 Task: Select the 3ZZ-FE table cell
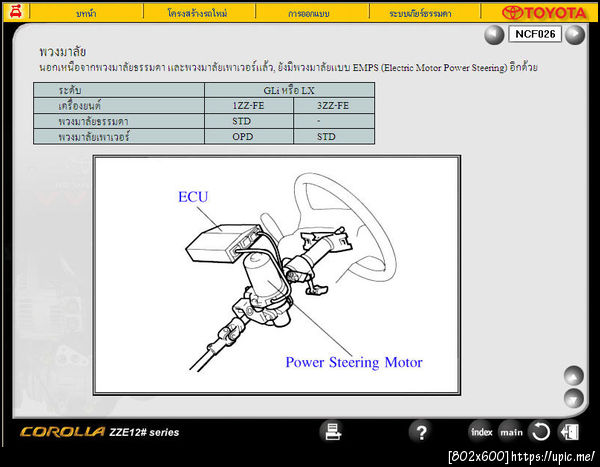coord(334,106)
